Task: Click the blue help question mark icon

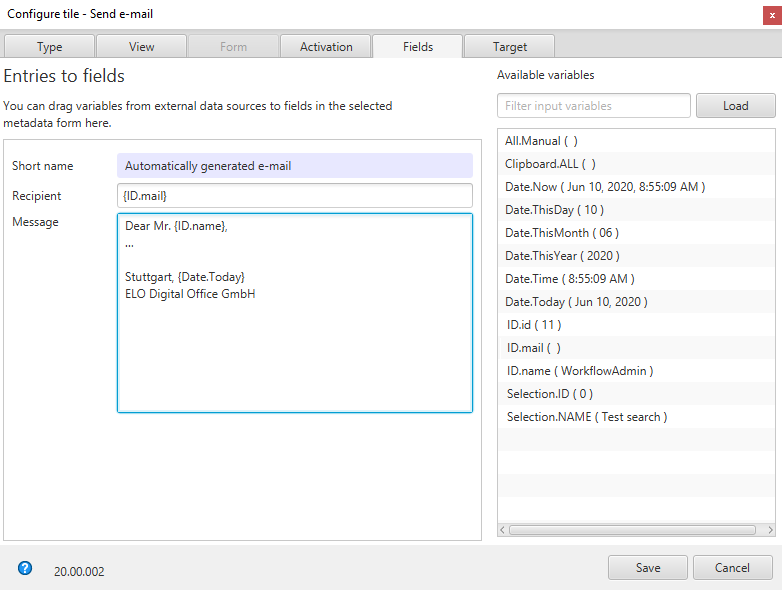Action: pyautogui.click(x=25, y=568)
